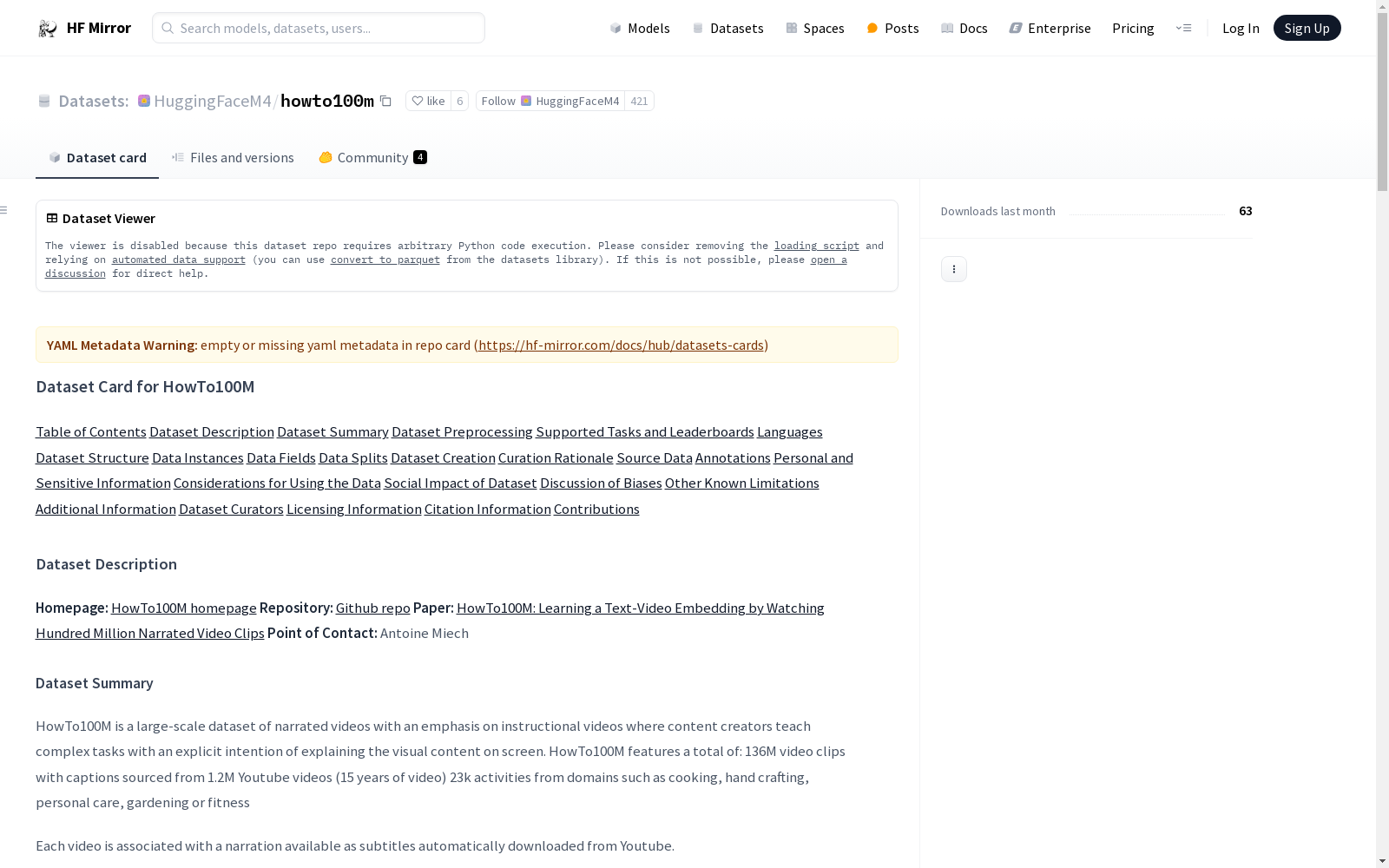Open the navigation overflow menu icon
Image resolution: width=1389 pixels, height=868 pixels.
point(1183,29)
